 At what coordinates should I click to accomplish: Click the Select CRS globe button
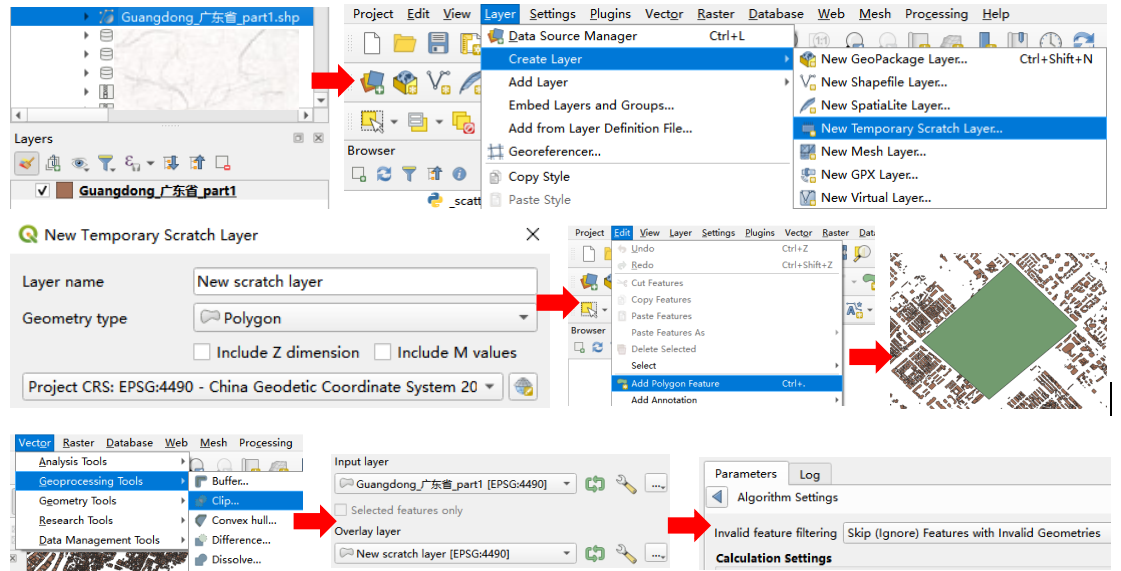(x=523, y=387)
